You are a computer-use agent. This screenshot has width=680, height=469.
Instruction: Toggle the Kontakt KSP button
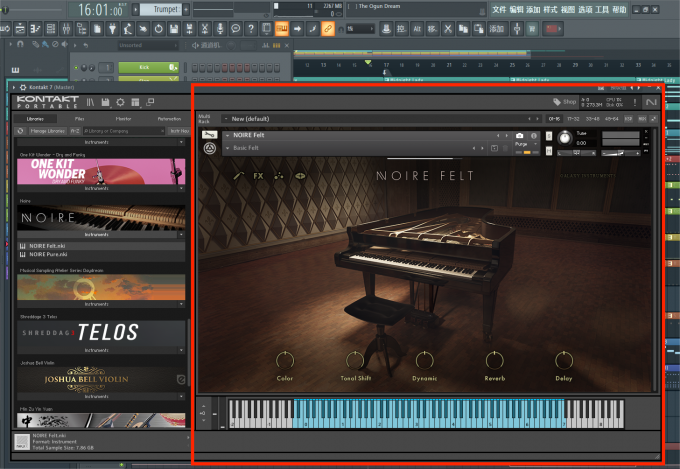pos(628,118)
